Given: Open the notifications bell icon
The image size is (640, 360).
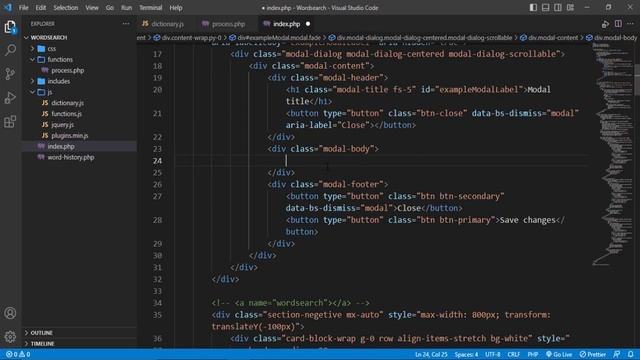Looking at the screenshot, I should click(x=631, y=354).
